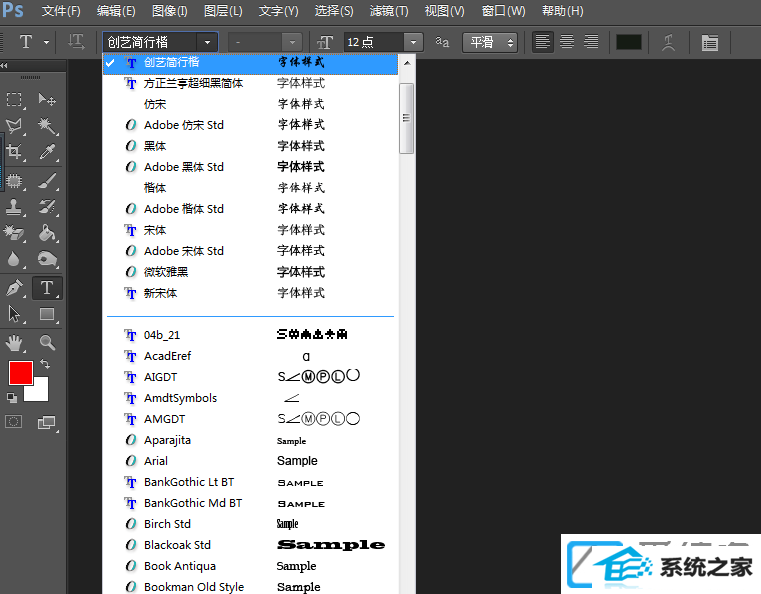The height and width of the screenshot is (594, 761).
Task: Select the Path Selection tool
Action: pyautogui.click(x=15, y=314)
